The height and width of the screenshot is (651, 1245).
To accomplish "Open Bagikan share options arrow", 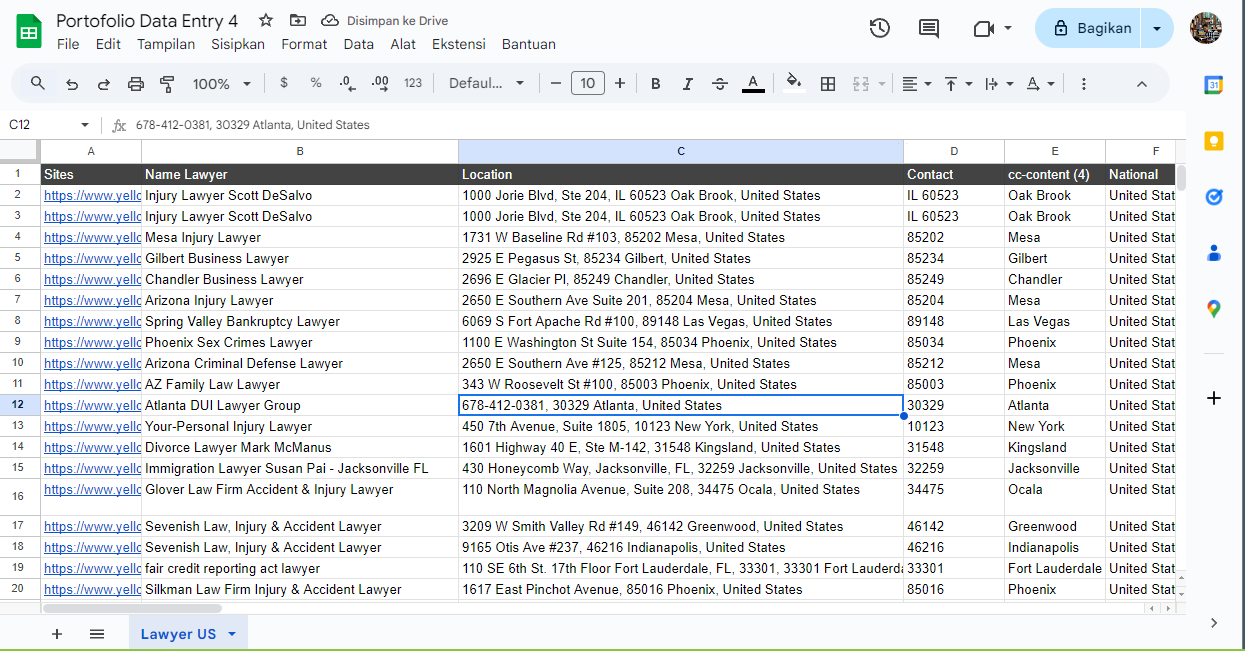I will coord(1157,28).
